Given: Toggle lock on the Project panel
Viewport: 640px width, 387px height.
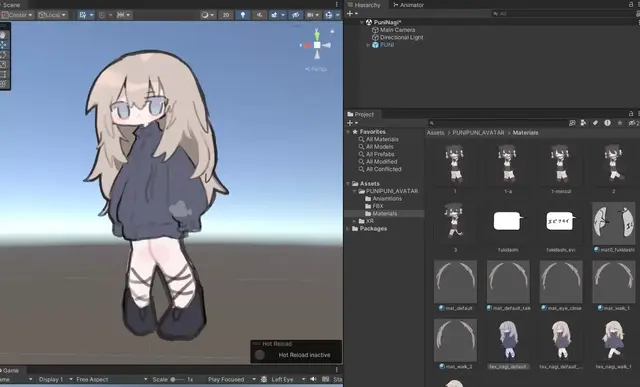Looking at the screenshot, I should pos(631,113).
